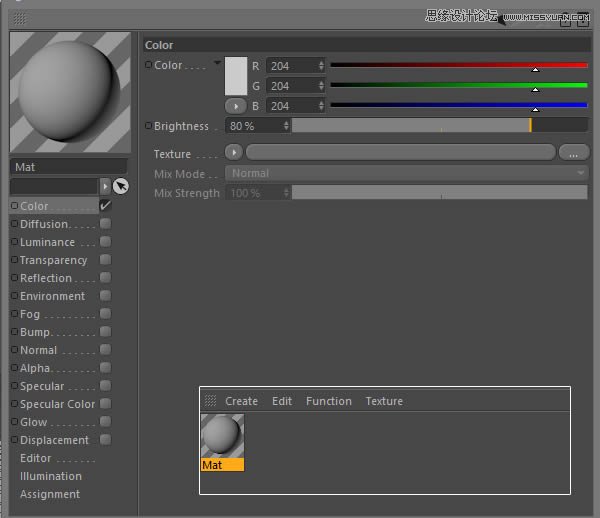Viewport: 600px width, 518px height.
Task: Open the Mix Mode Normal dropdown
Action: click(406, 173)
